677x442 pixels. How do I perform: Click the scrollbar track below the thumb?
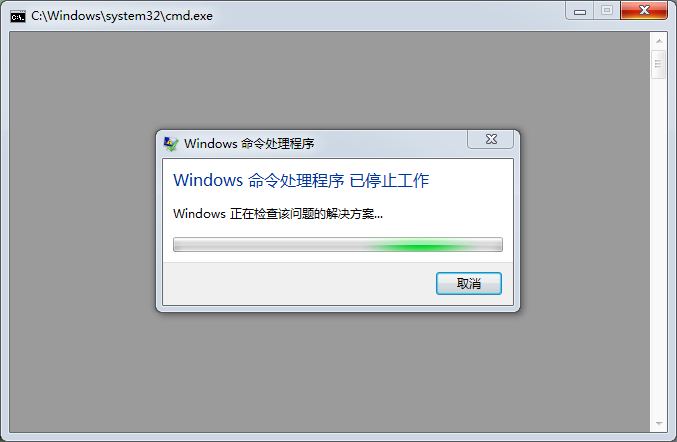[659, 246]
